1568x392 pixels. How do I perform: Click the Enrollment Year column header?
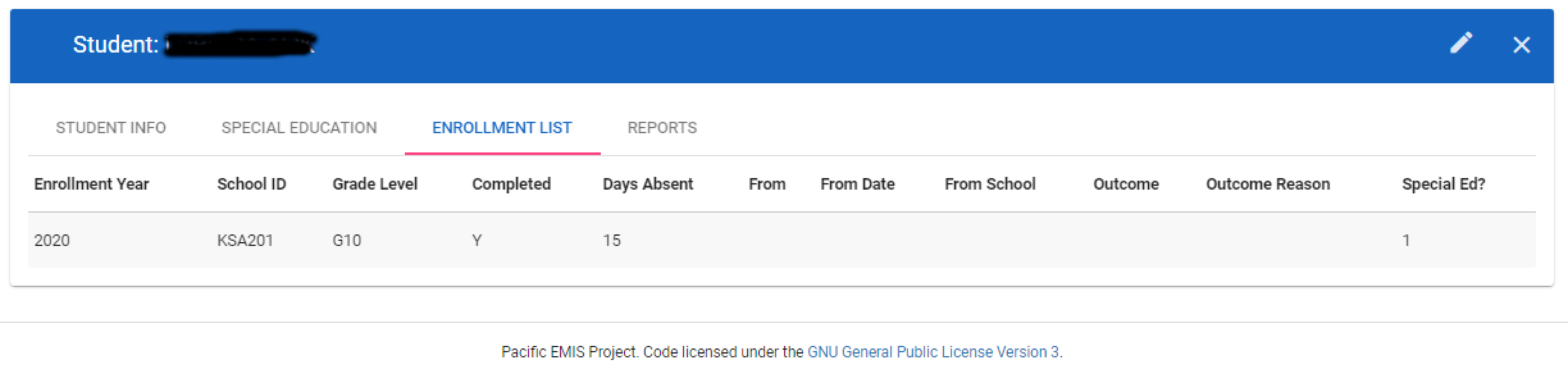point(92,184)
